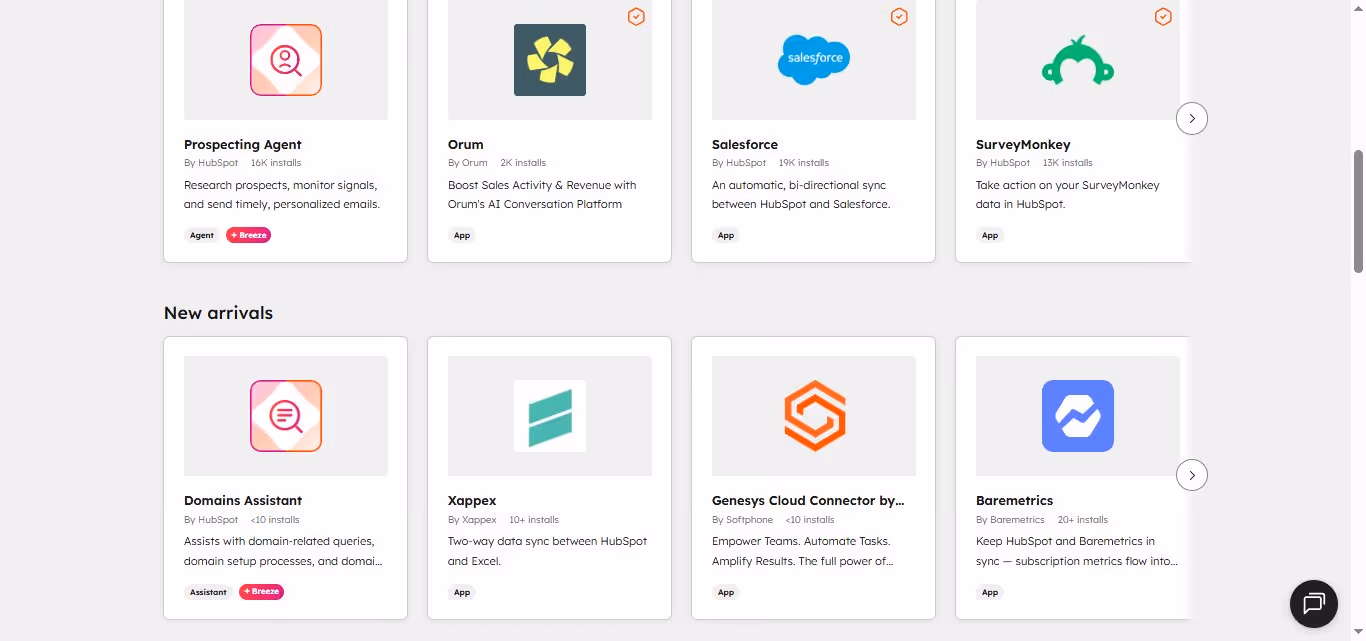This screenshot has width=1366, height=641.
Task: Click "Keep HubSpot and Baremetrics in" description
Action: [1077, 551]
